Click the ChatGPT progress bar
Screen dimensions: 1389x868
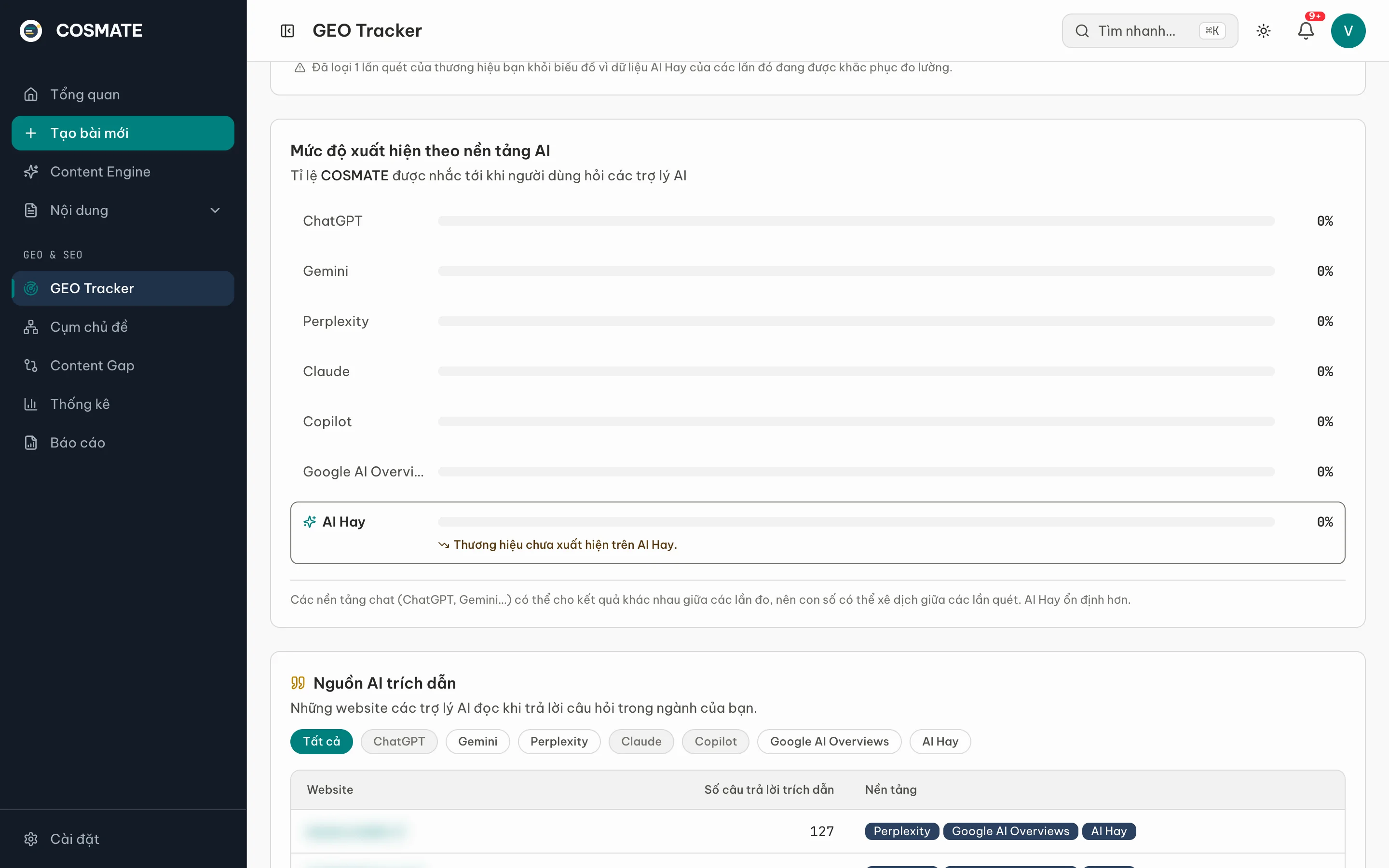[x=857, y=221]
